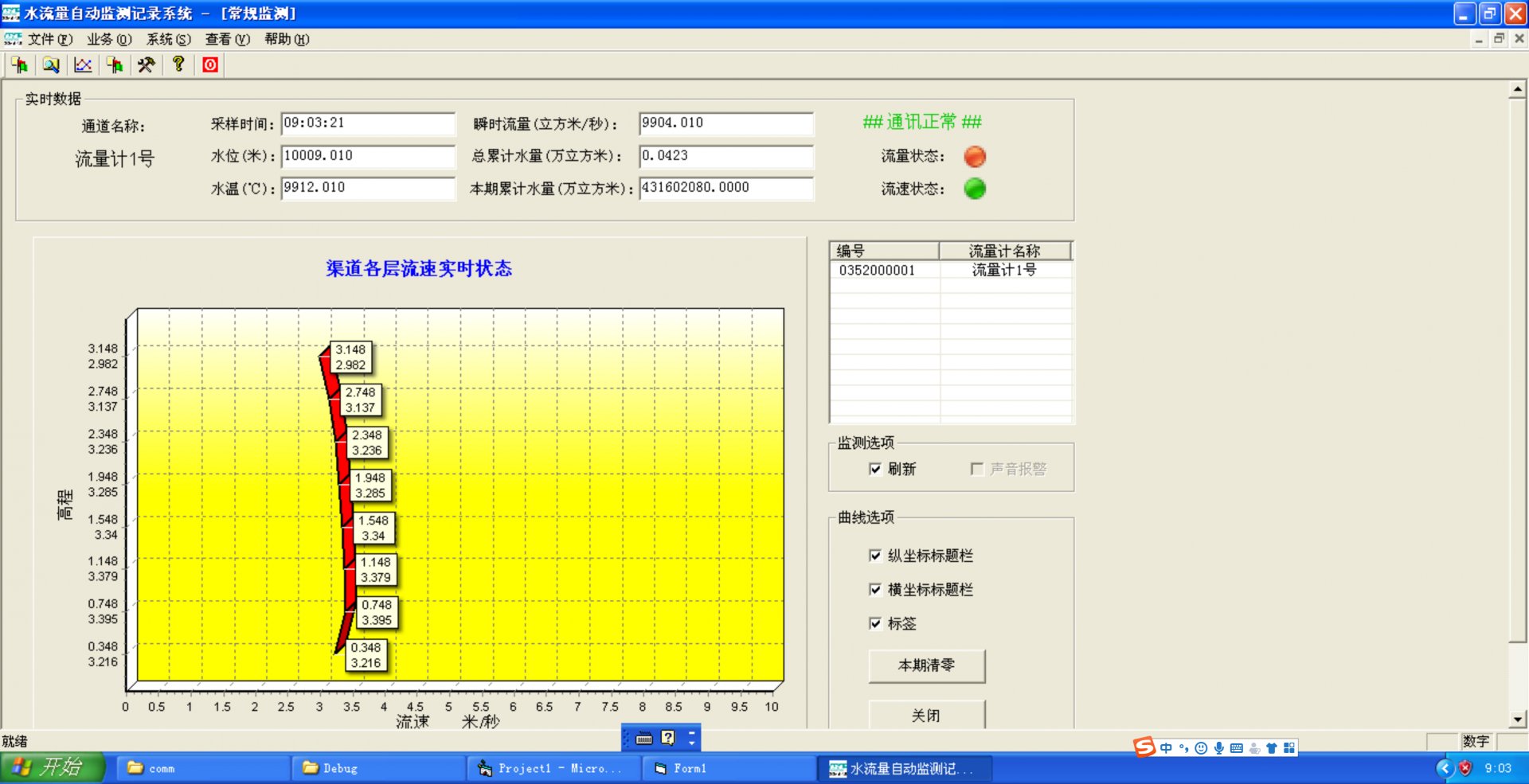The height and width of the screenshot is (784, 1529).
Task: Click the 1.548 / 3.34 chart data label
Action: [373, 528]
